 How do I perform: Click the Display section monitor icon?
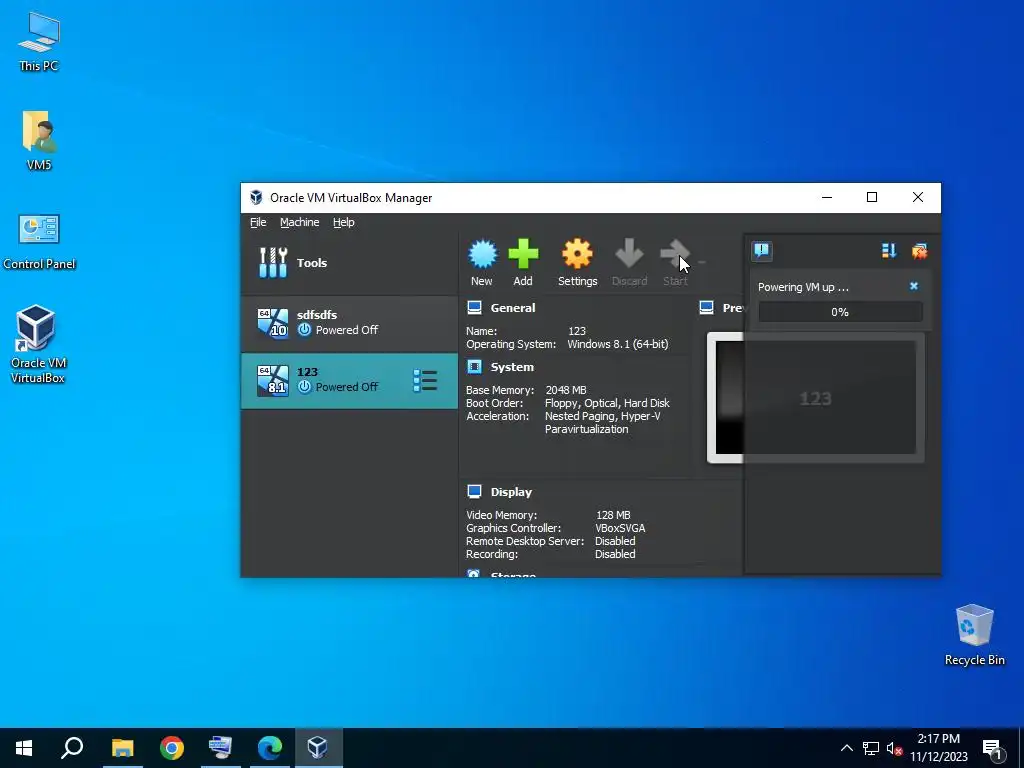click(x=475, y=492)
